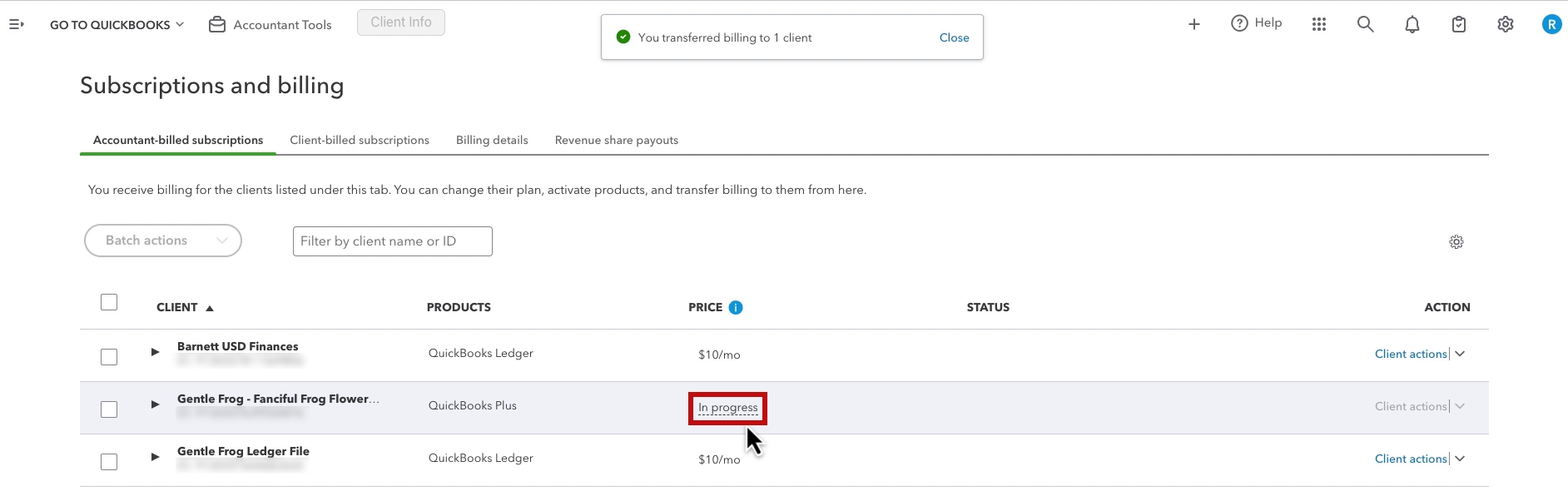Click QuickBooks Plus product cell
Viewport: 1568px width, 501px height.
[473, 405]
